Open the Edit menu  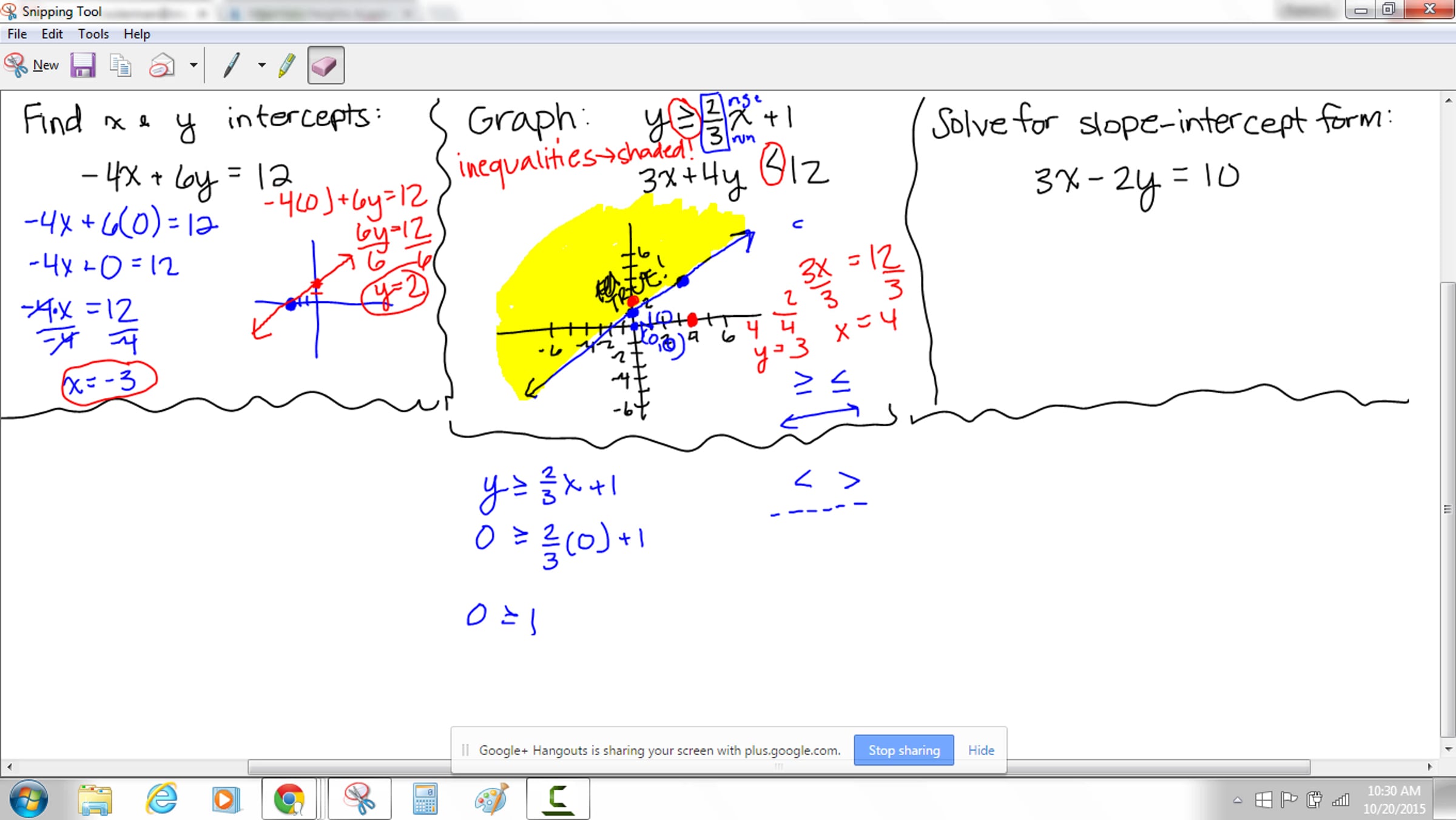tap(52, 34)
